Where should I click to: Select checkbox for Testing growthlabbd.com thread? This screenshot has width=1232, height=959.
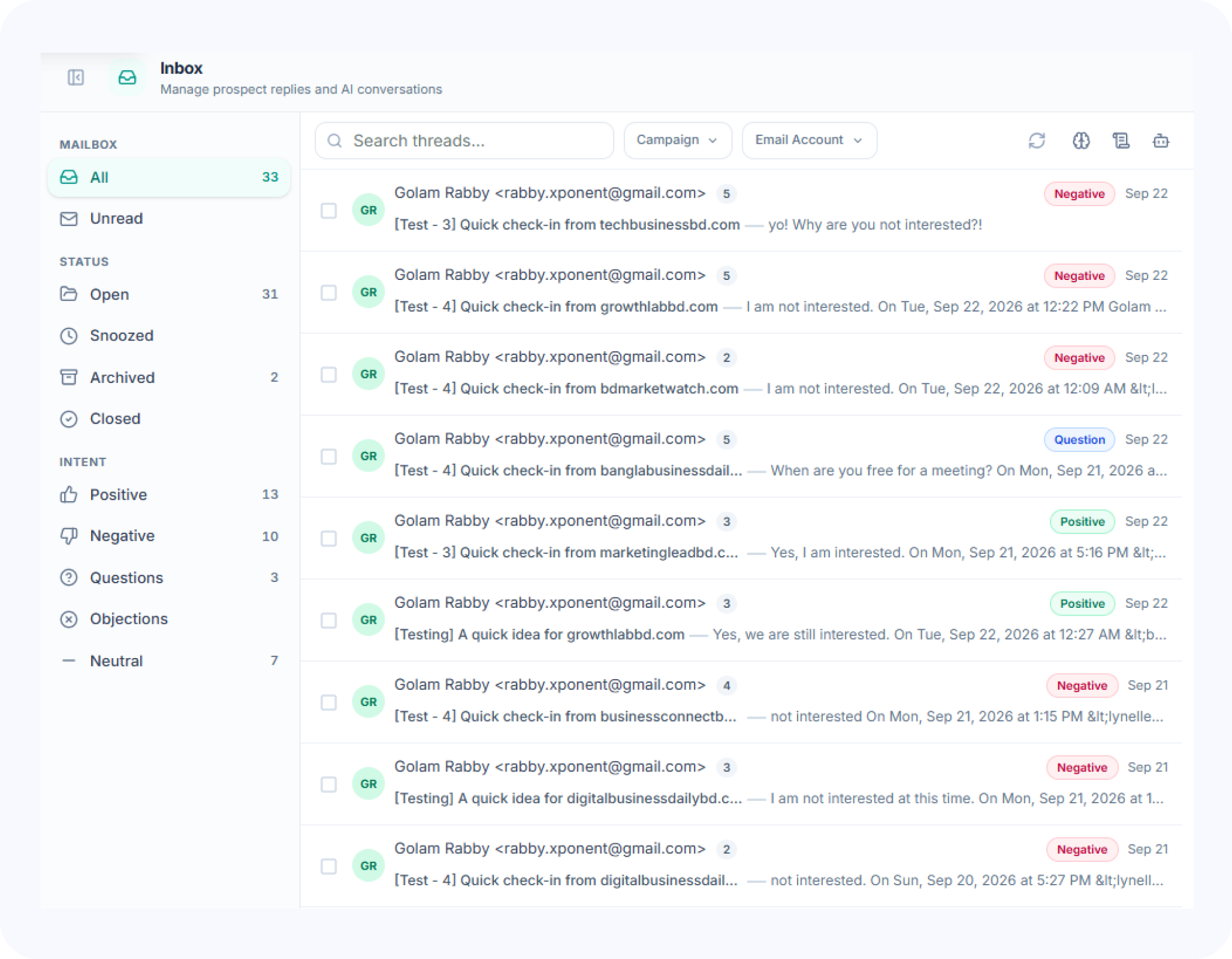pyautogui.click(x=328, y=620)
